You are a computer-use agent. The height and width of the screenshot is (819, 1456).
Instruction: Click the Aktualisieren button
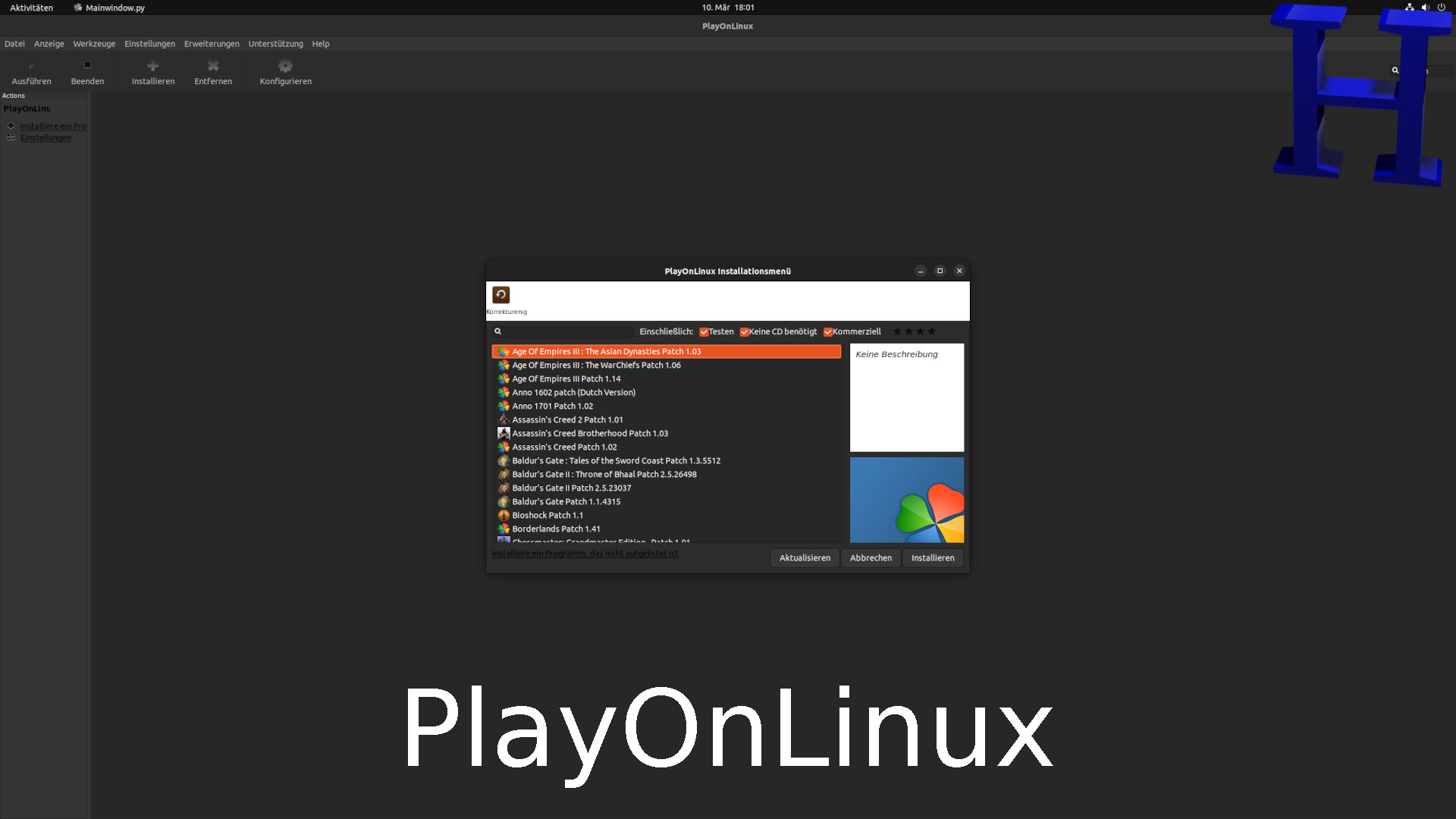coord(805,558)
